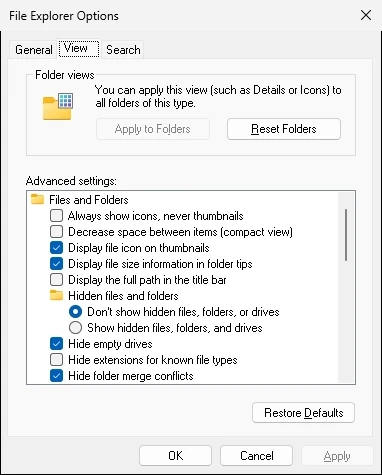Select Hidden files and folders label
Viewport: 382px width, 475px height.
pyautogui.click(x=123, y=296)
